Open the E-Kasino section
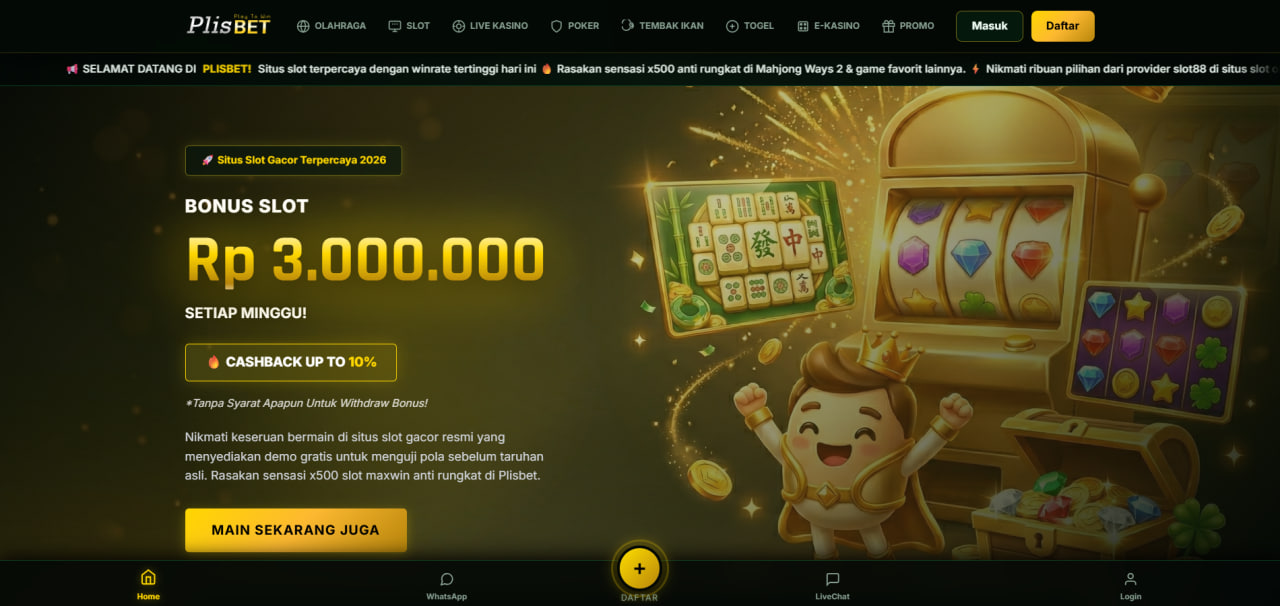The height and width of the screenshot is (606, 1280). (x=828, y=26)
